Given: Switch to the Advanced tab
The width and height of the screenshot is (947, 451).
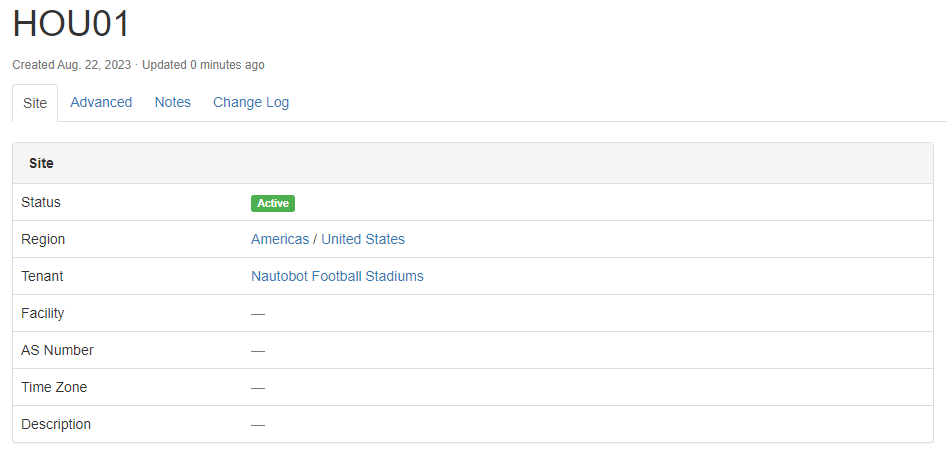Looking at the screenshot, I should click(101, 102).
